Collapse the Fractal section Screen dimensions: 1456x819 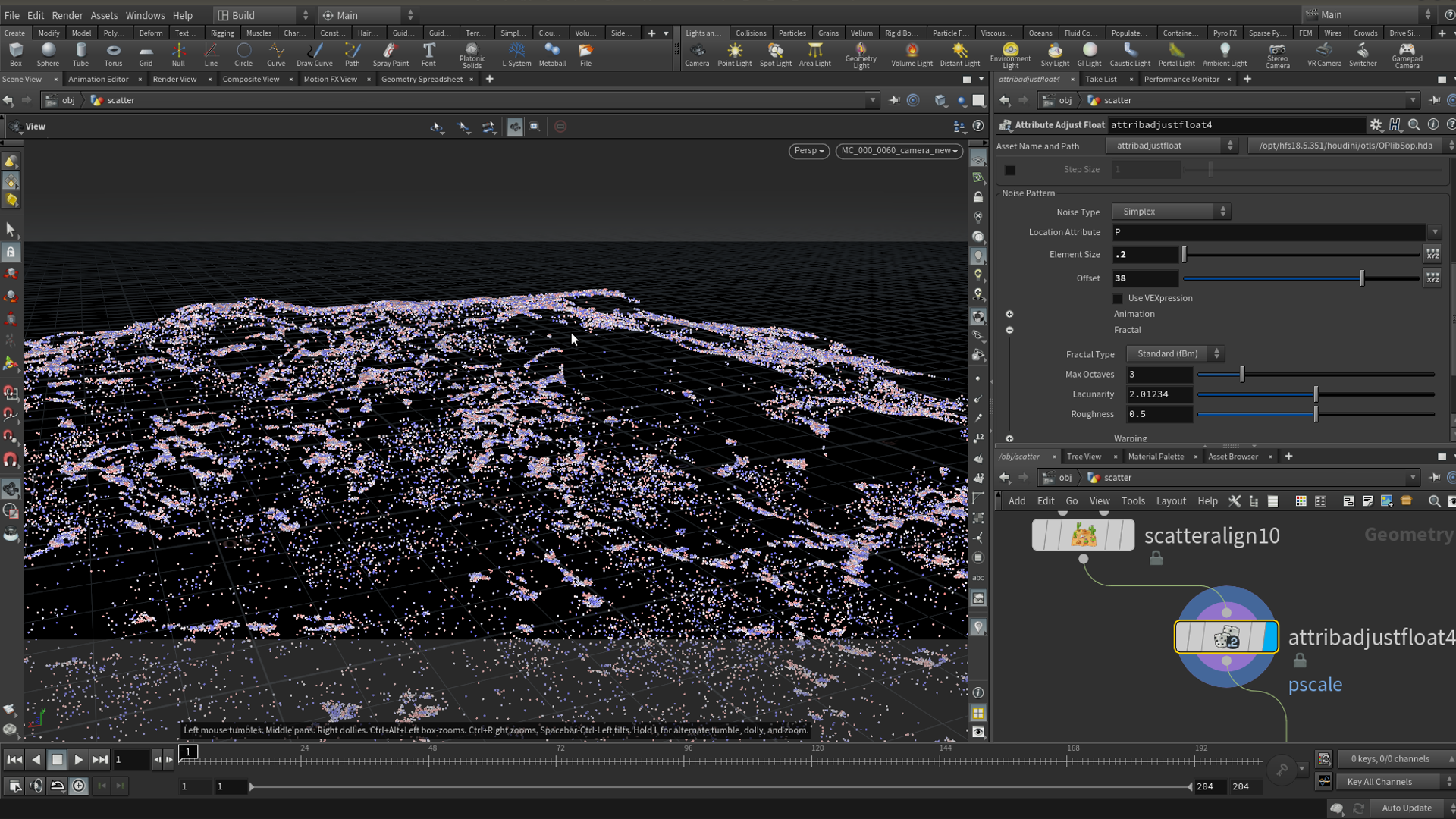(1009, 330)
